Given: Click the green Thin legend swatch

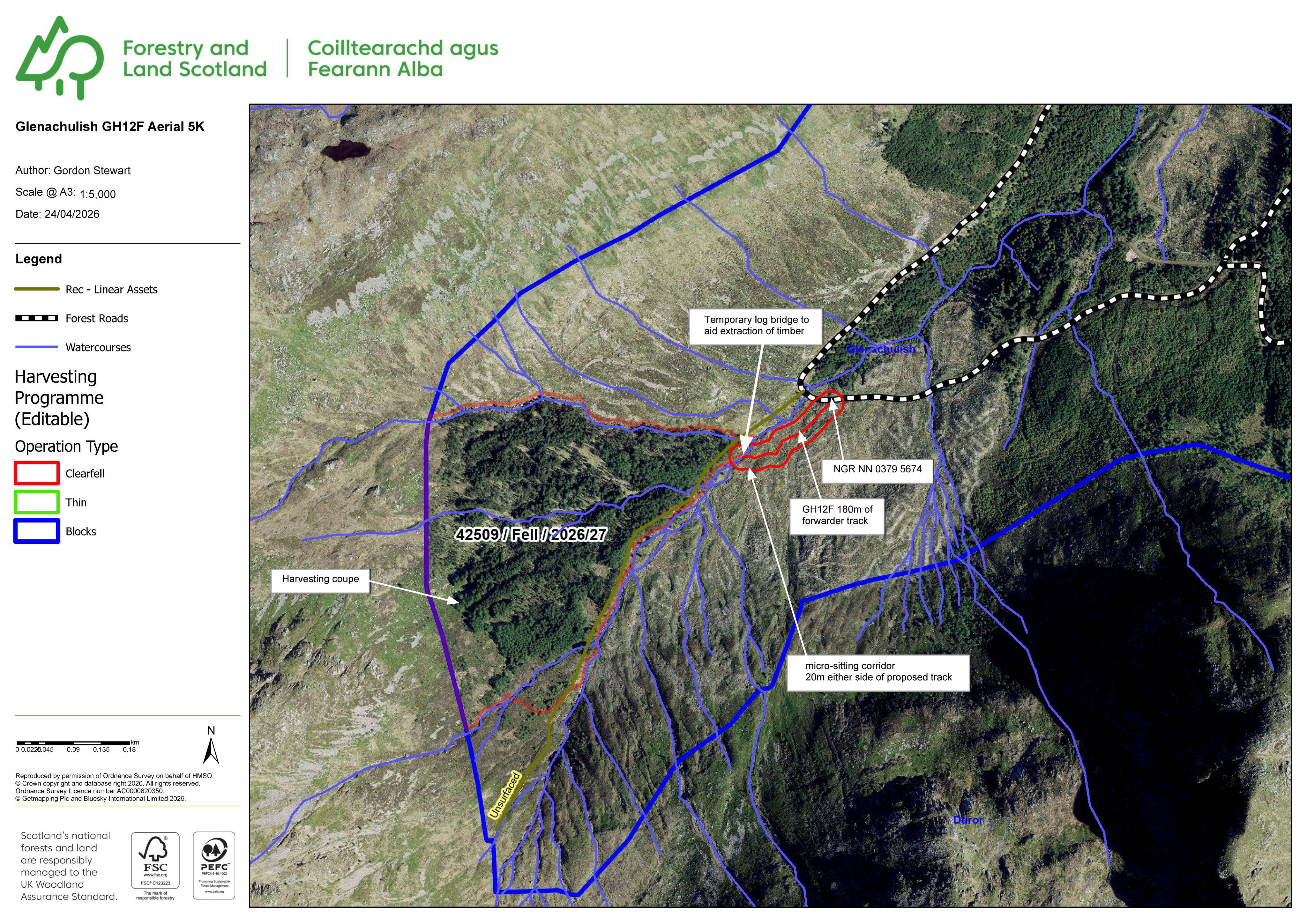Looking at the screenshot, I should pyautogui.click(x=36, y=502).
